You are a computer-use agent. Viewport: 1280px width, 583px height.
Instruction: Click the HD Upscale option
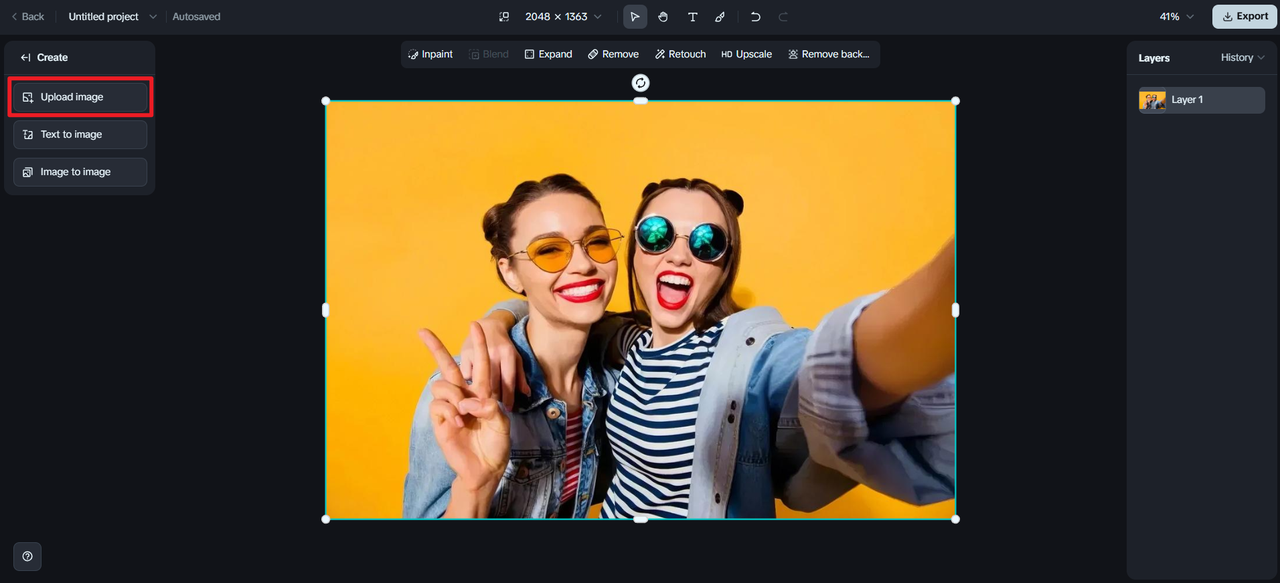[x=746, y=54]
